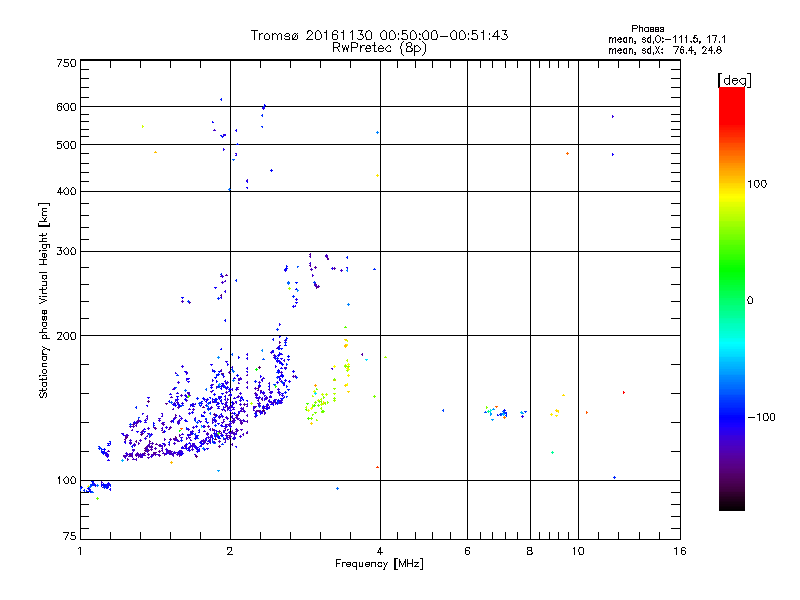
Task: Click the '[deg]' colorbar unit label
Action: coord(734,80)
